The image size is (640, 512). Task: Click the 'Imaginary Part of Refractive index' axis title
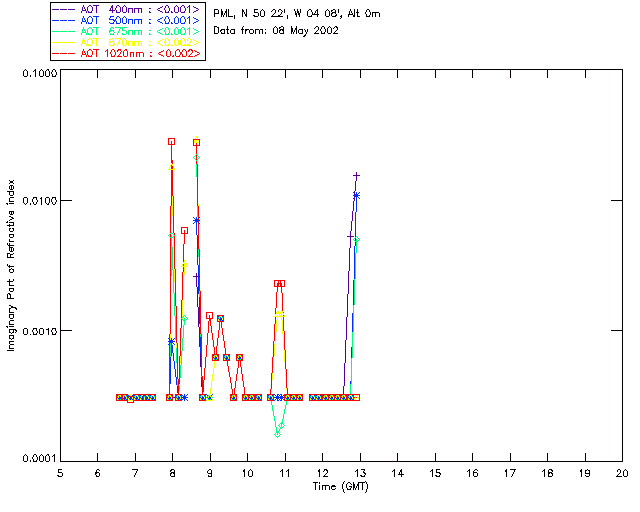point(11,265)
